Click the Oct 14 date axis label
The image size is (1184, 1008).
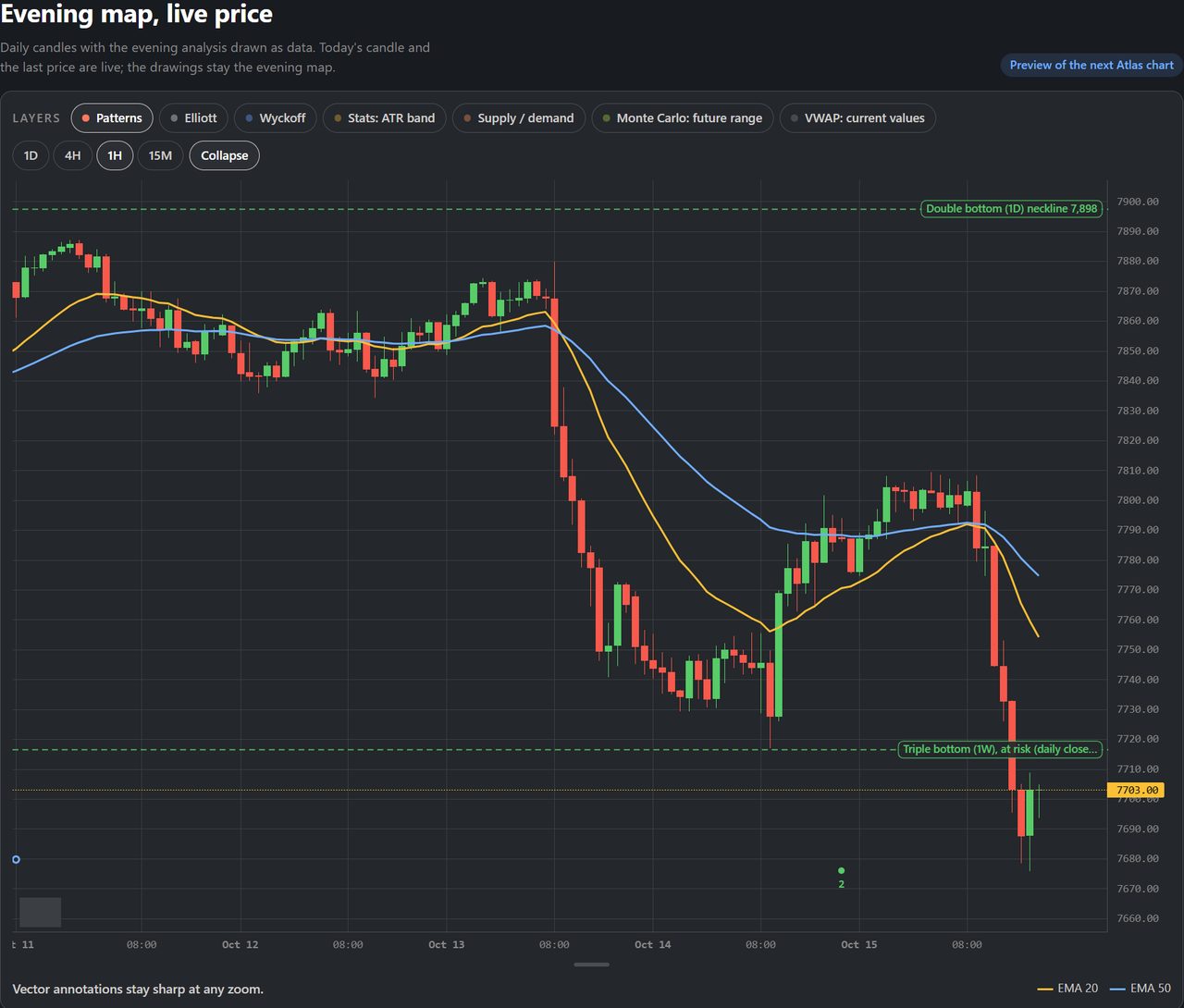pyautogui.click(x=653, y=944)
